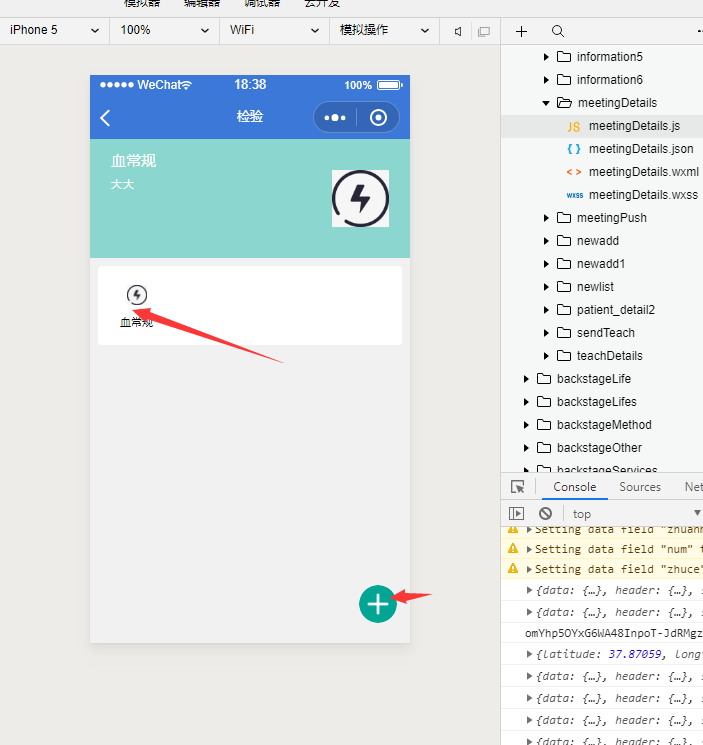703x745 pixels.
Task: Open the iPhone 5 device dropdown
Action: (x=54, y=30)
